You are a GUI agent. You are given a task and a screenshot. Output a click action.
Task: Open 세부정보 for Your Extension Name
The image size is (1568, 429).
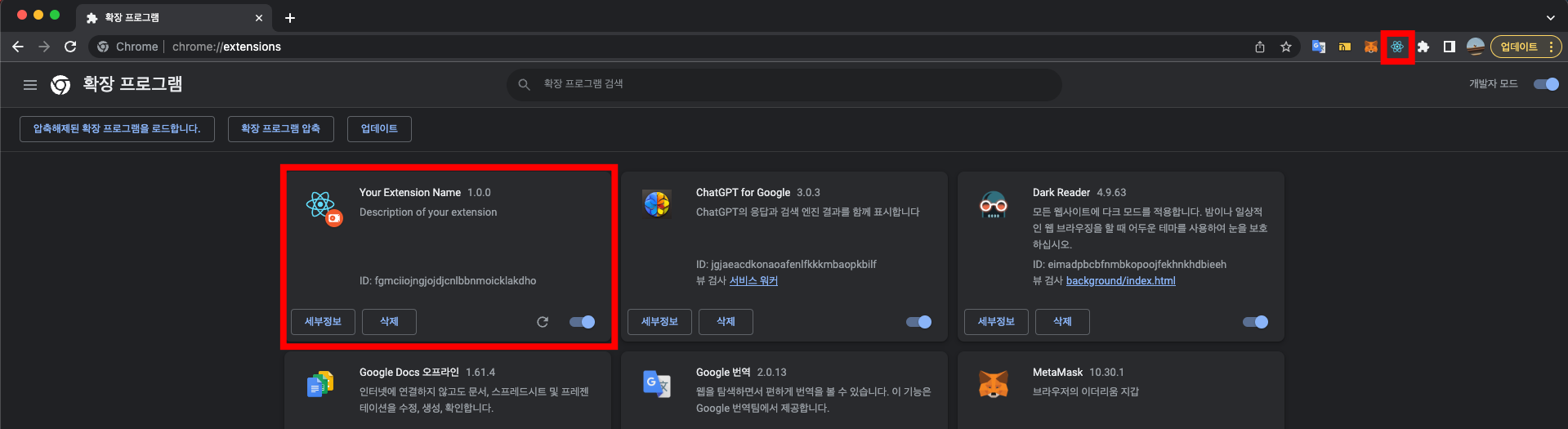pos(323,322)
